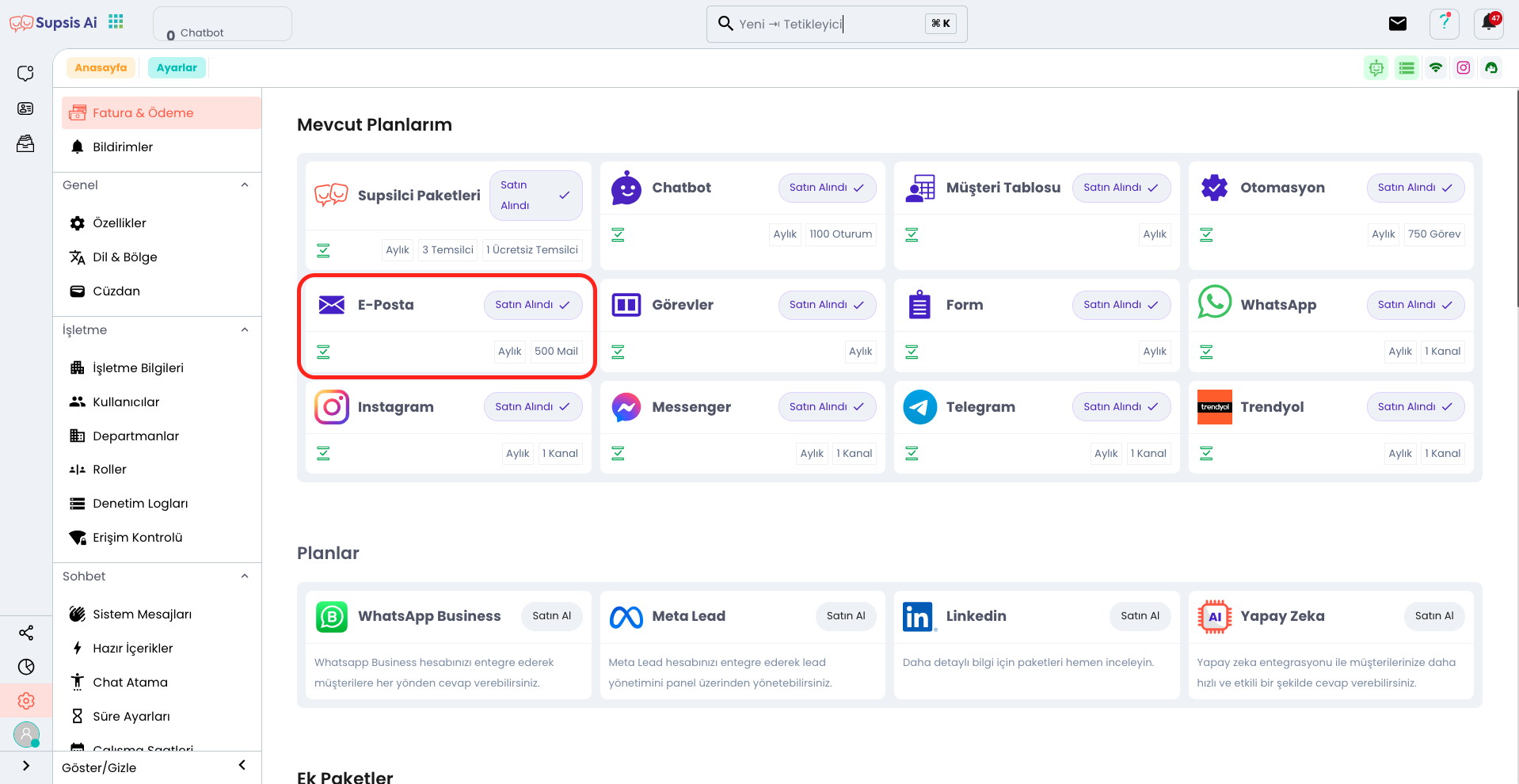1519x784 pixels.
Task: Click the user avatar in left rail
Action: tap(26, 735)
